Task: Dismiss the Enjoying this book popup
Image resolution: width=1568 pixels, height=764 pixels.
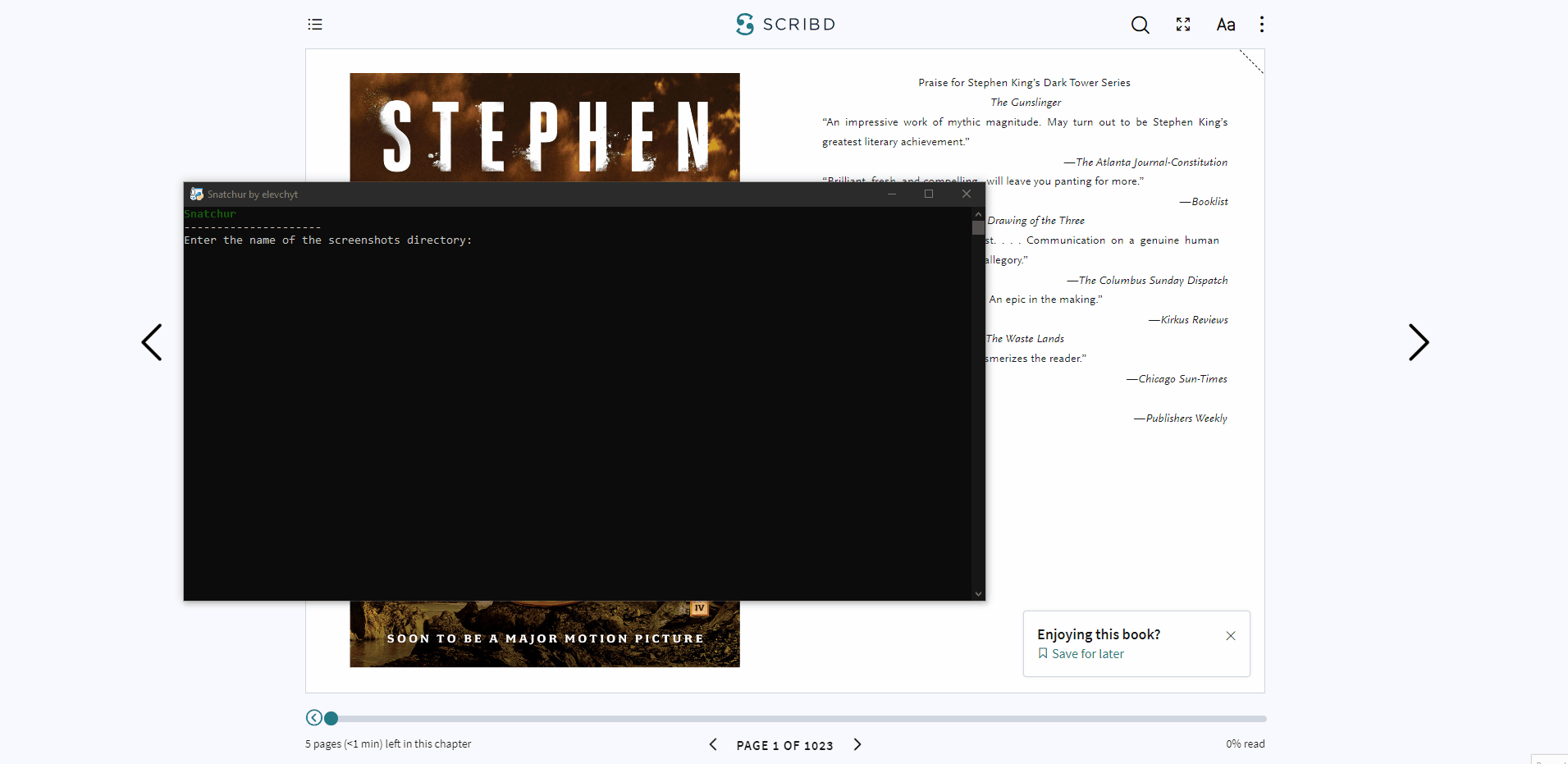Action: coord(1231,636)
